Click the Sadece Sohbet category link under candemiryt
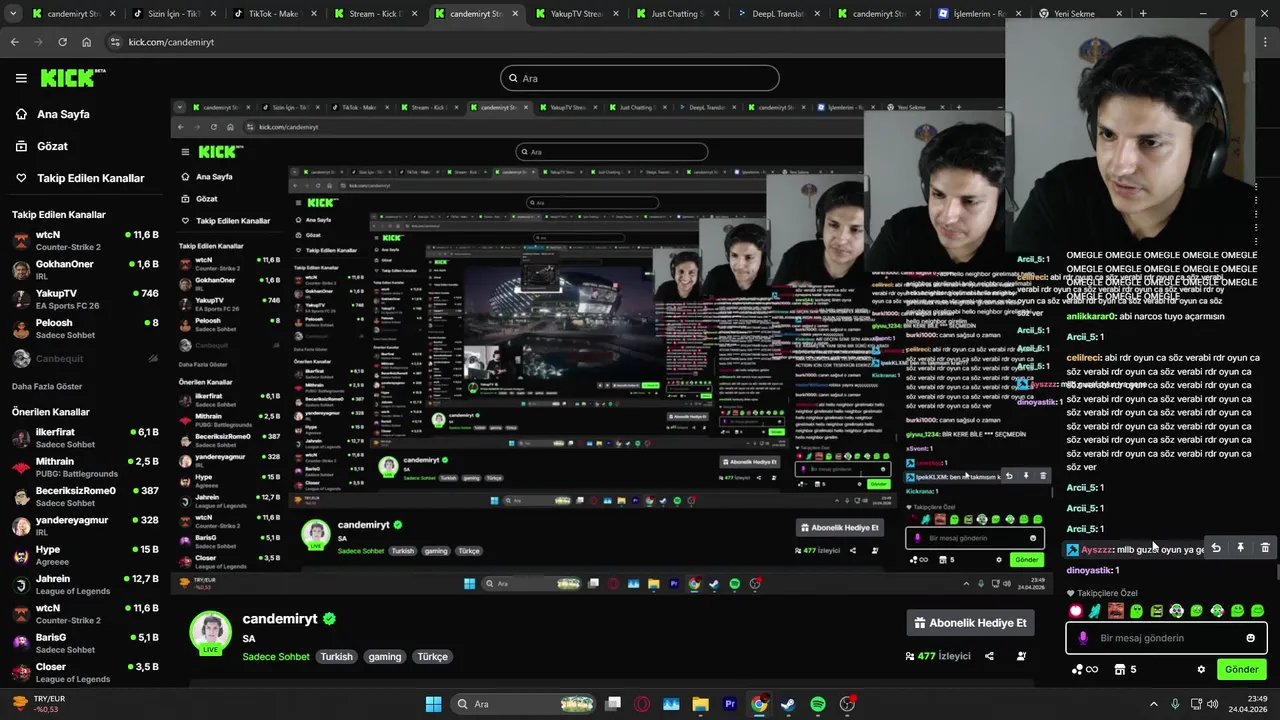The image size is (1280, 720). click(276, 657)
